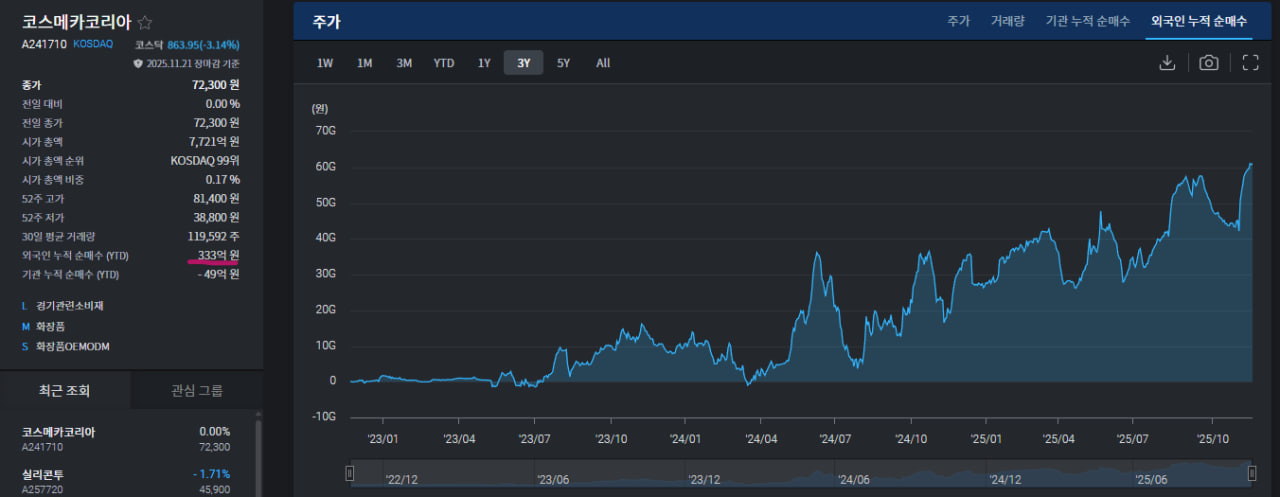The height and width of the screenshot is (497, 1280).
Task: Click the recent list vertical scrollbar
Action: [258, 455]
